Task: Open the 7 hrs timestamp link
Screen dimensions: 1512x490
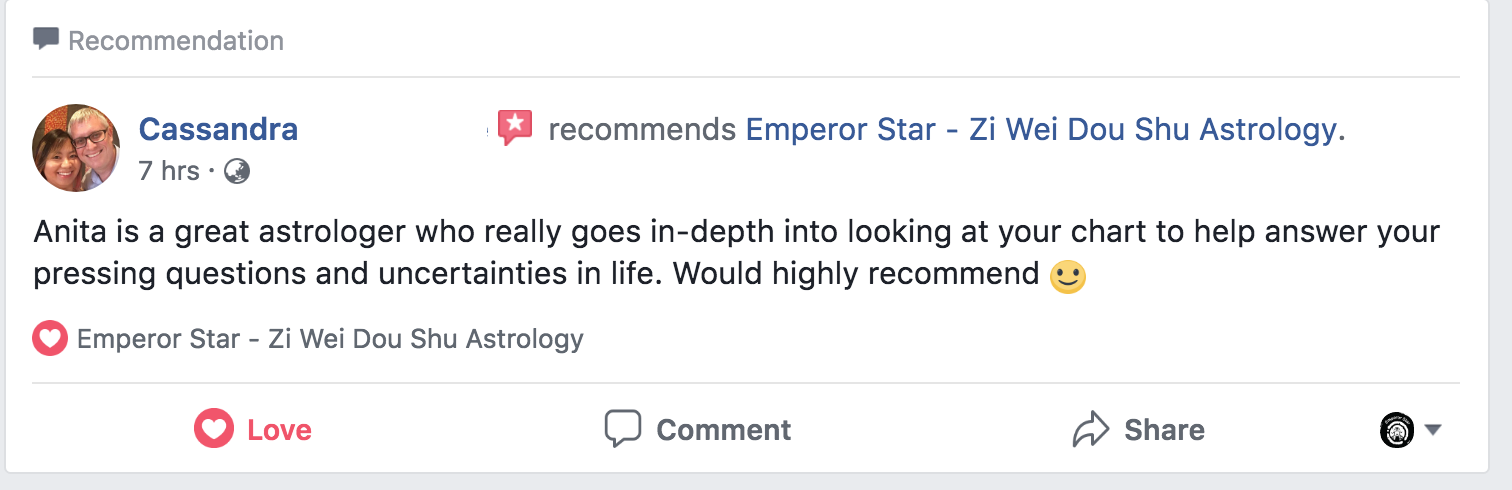Action: pyautogui.click(x=169, y=171)
